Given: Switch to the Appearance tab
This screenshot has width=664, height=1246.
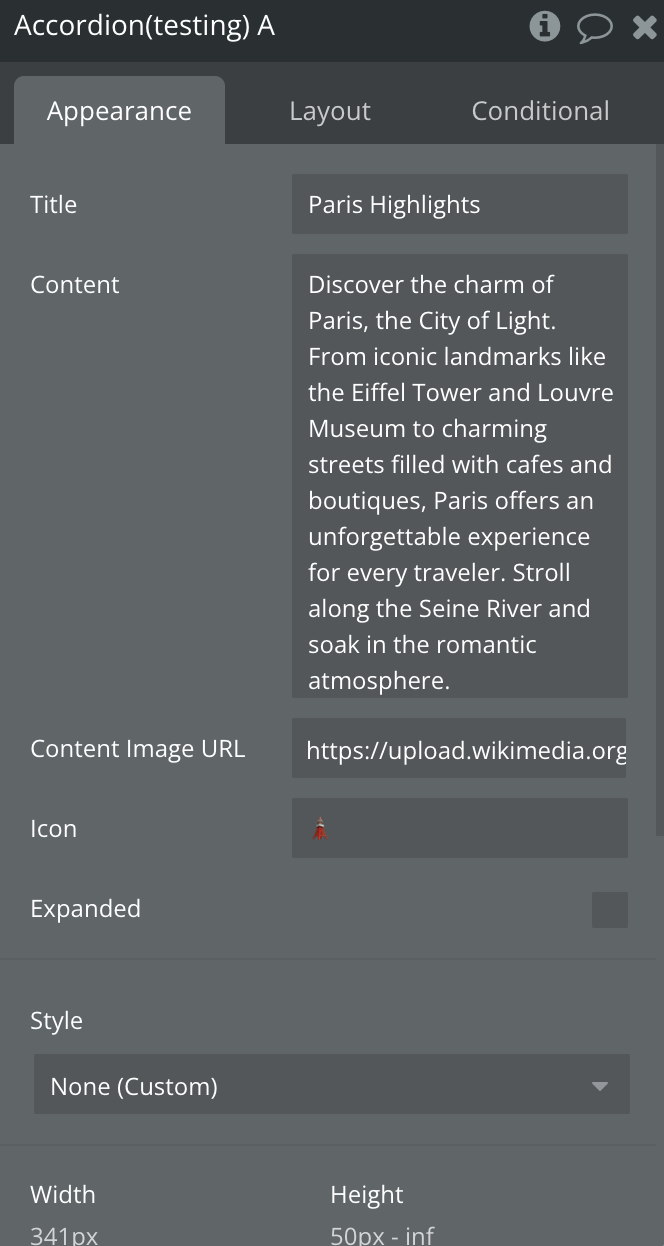Looking at the screenshot, I should [x=119, y=111].
